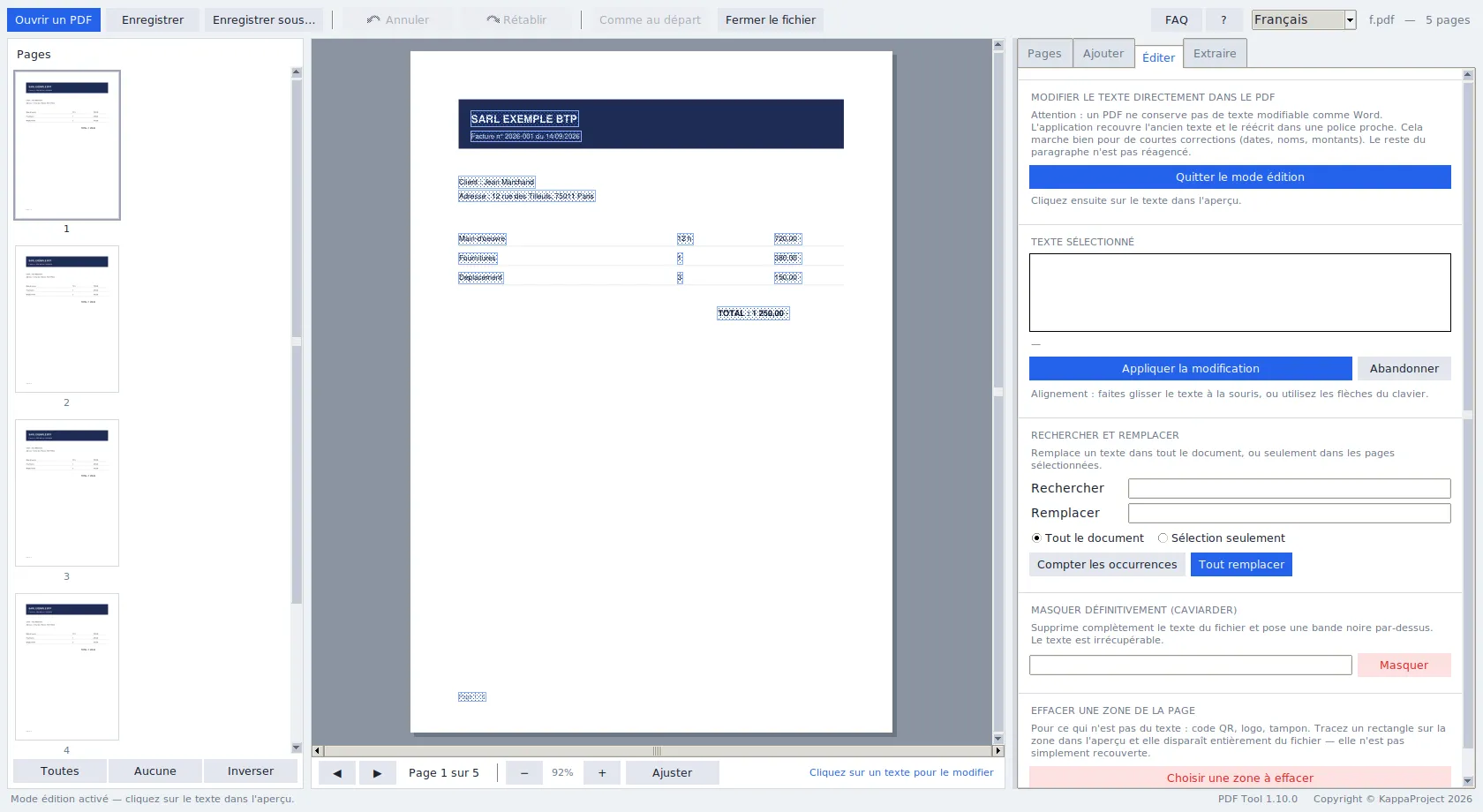
Task: Go to previous page arrow button
Action: tap(336, 772)
